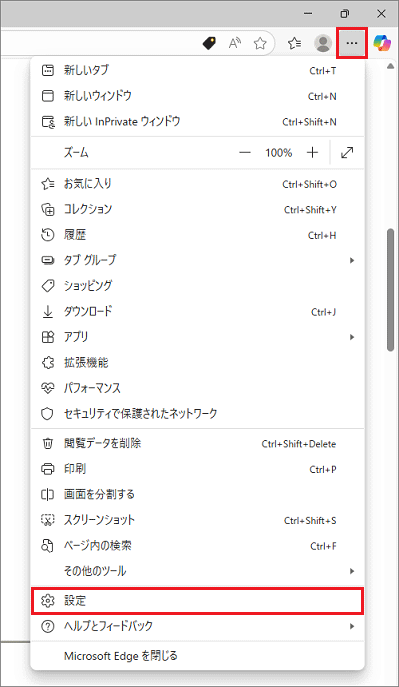Click the Ctrl+J shortcut text
This screenshot has width=399, height=687.
pos(324,312)
